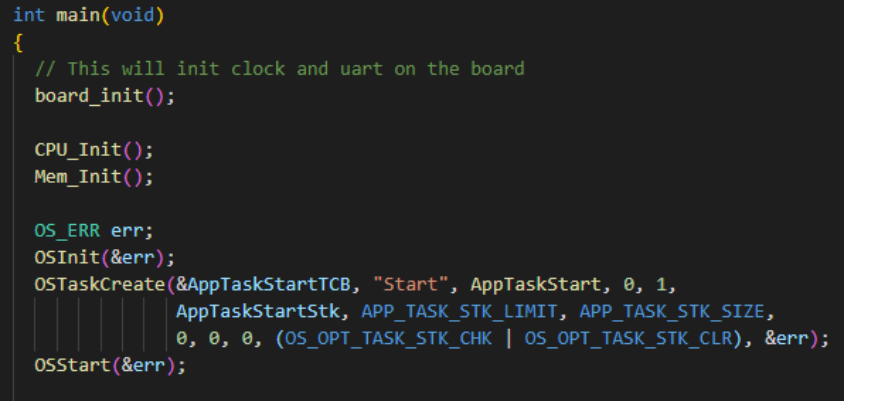Click the APP_TASK_STK_SIZE macro

[672, 312]
